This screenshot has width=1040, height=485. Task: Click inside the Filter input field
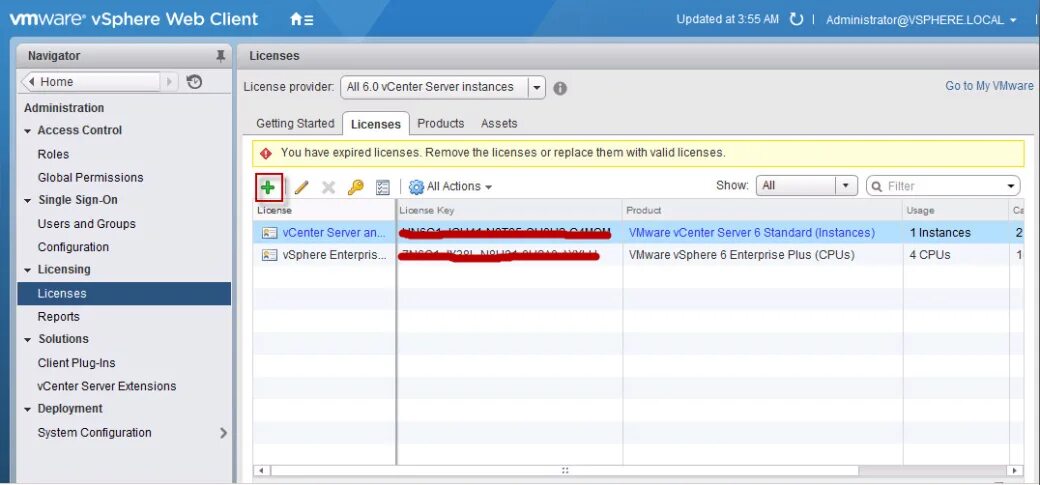pos(942,186)
